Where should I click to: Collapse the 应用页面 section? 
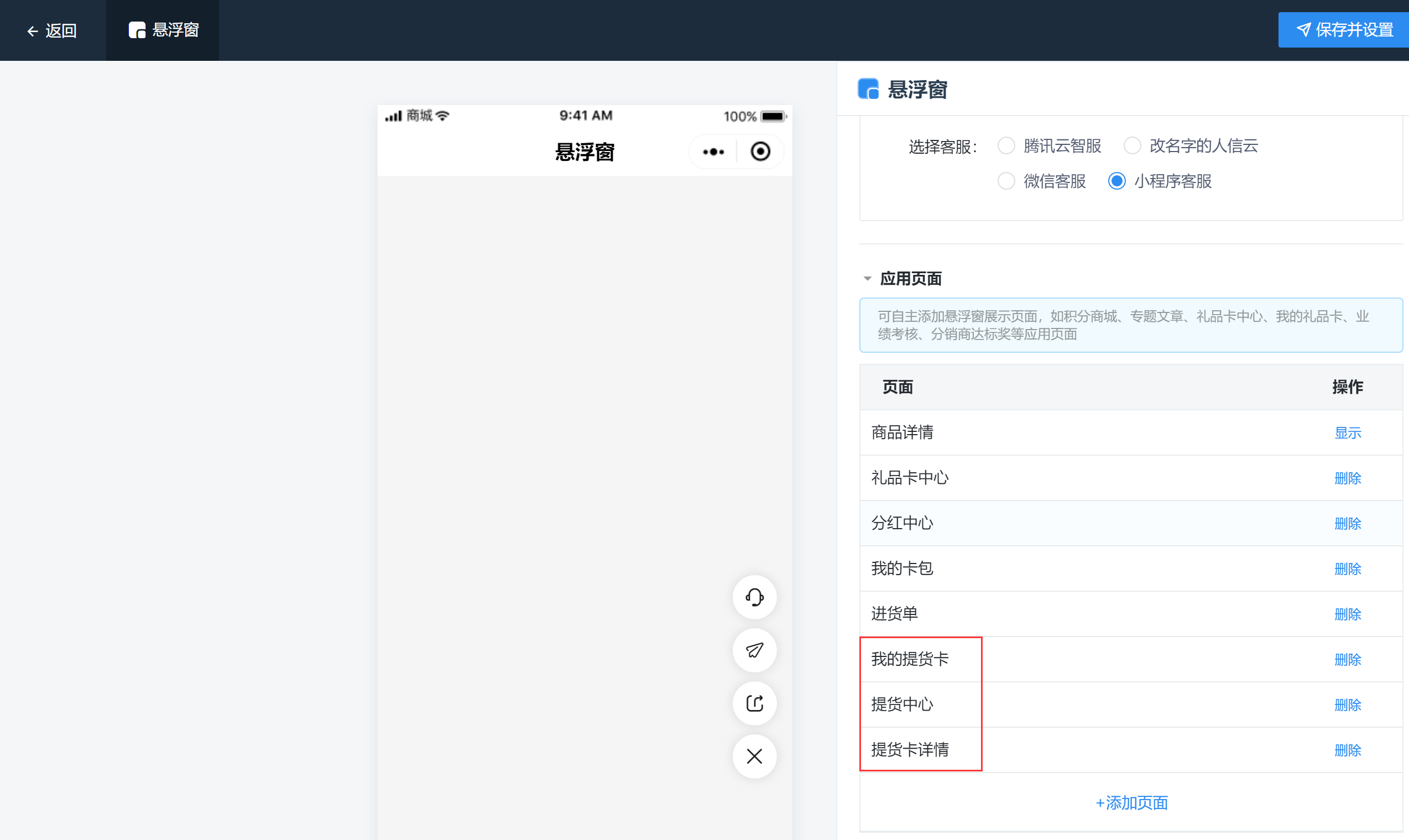pyautogui.click(x=868, y=278)
